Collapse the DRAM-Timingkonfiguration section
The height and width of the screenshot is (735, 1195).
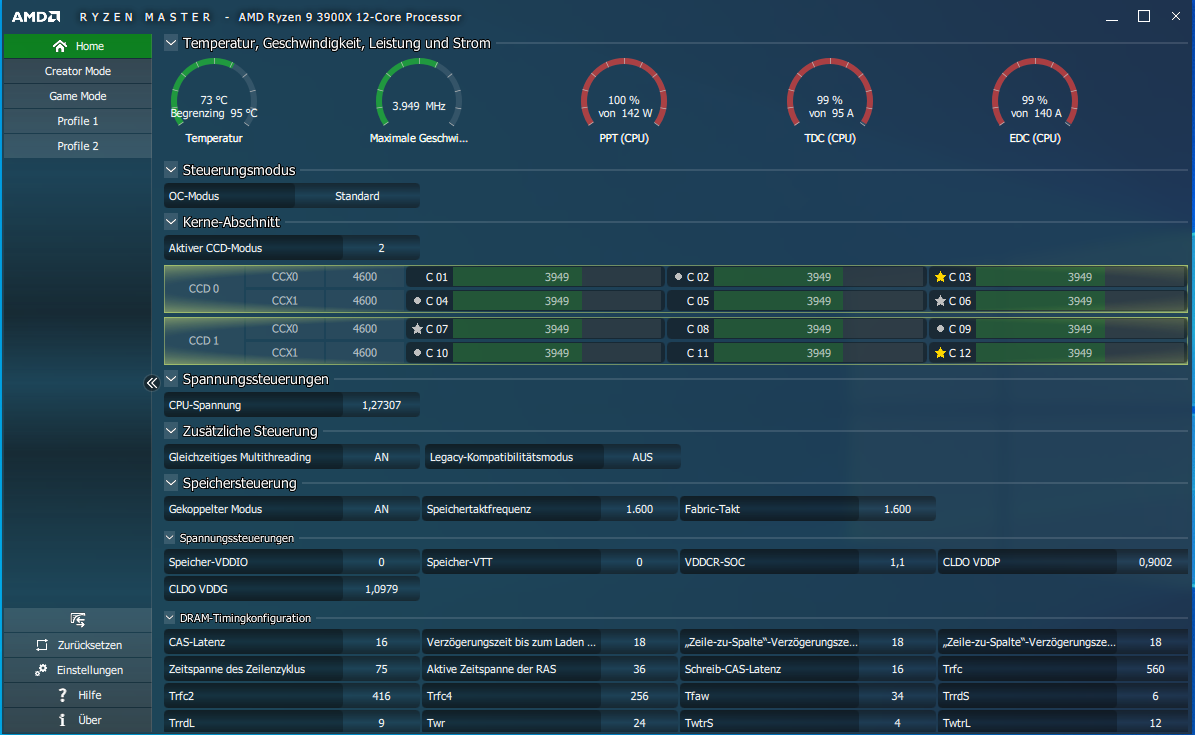pyautogui.click(x=170, y=618)
